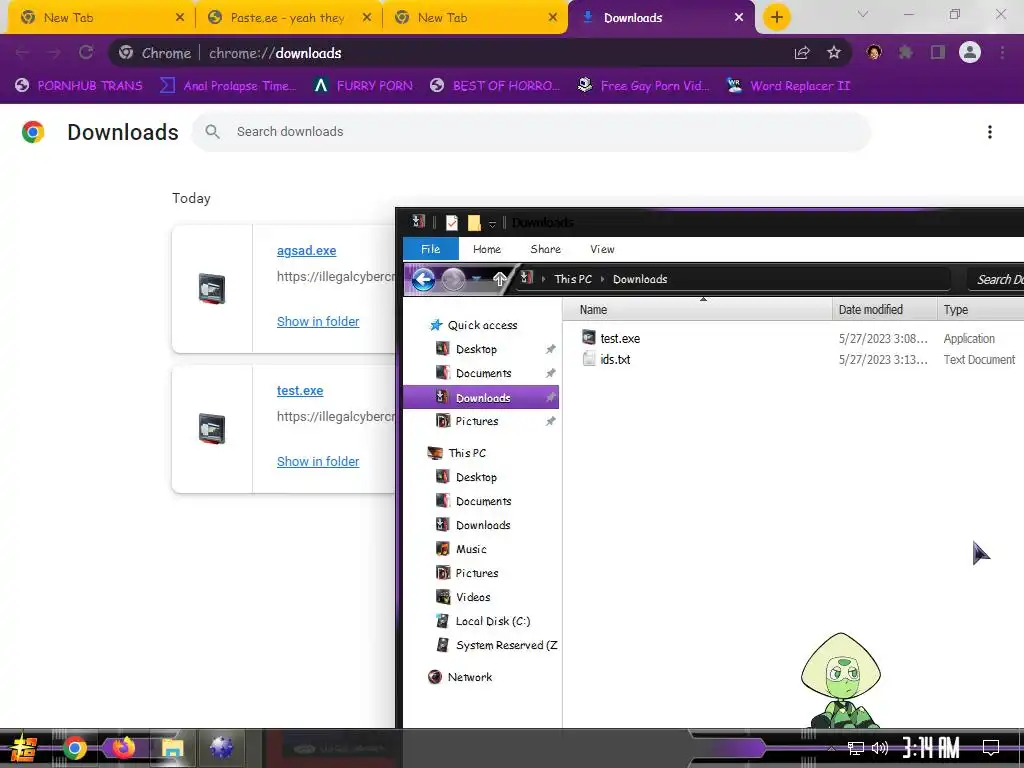Open the tab search chevron in title bar
Viewport: 1024px width, 768px height.
click(x=863, y=14)
